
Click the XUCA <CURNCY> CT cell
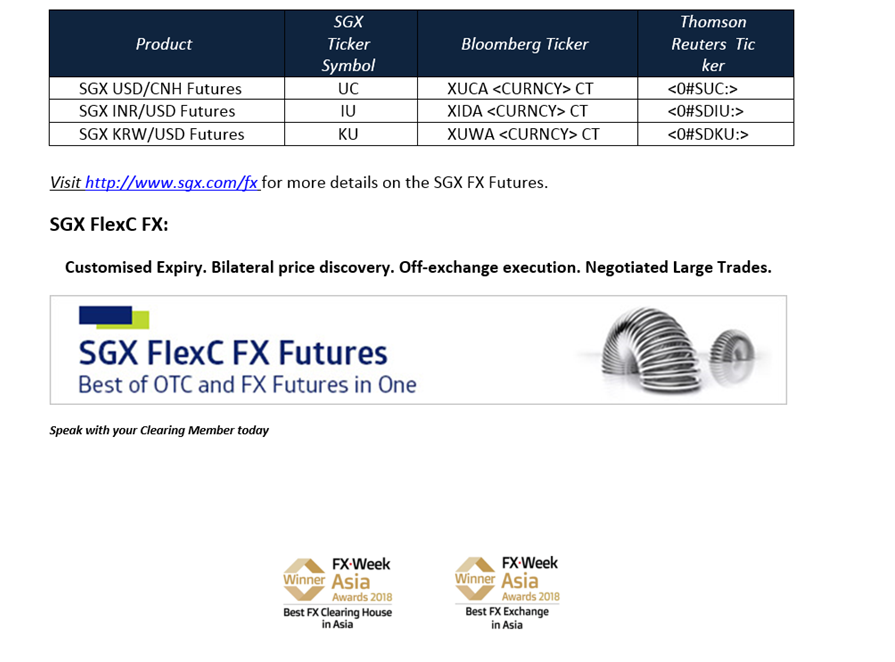[x=527, y=88]
